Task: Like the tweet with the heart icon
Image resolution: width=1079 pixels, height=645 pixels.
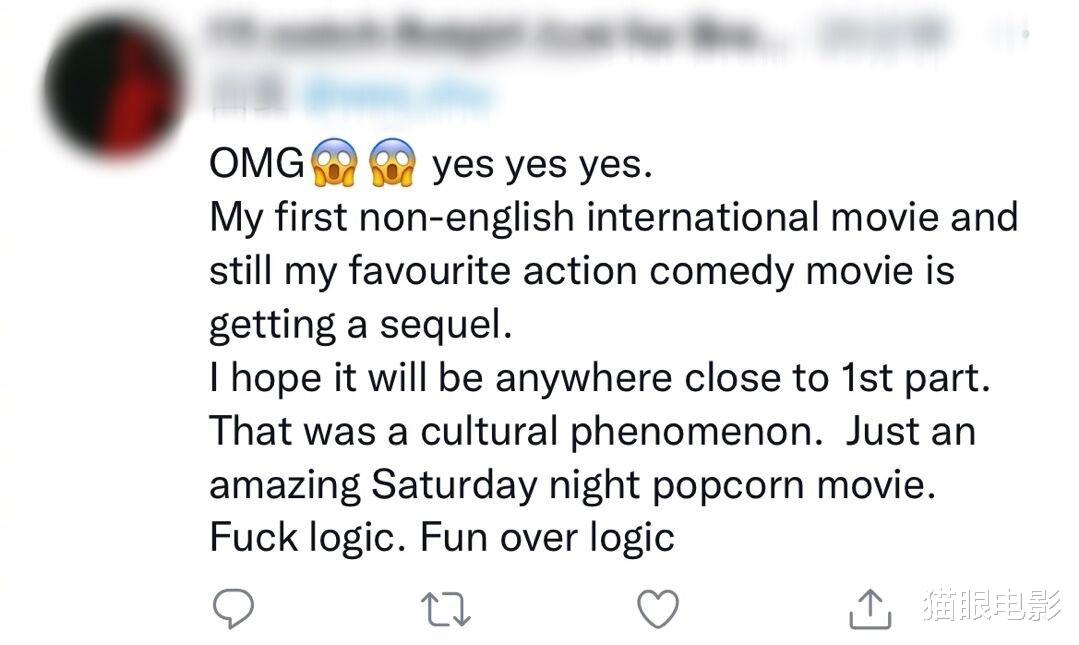Action: tap(658, 609)
